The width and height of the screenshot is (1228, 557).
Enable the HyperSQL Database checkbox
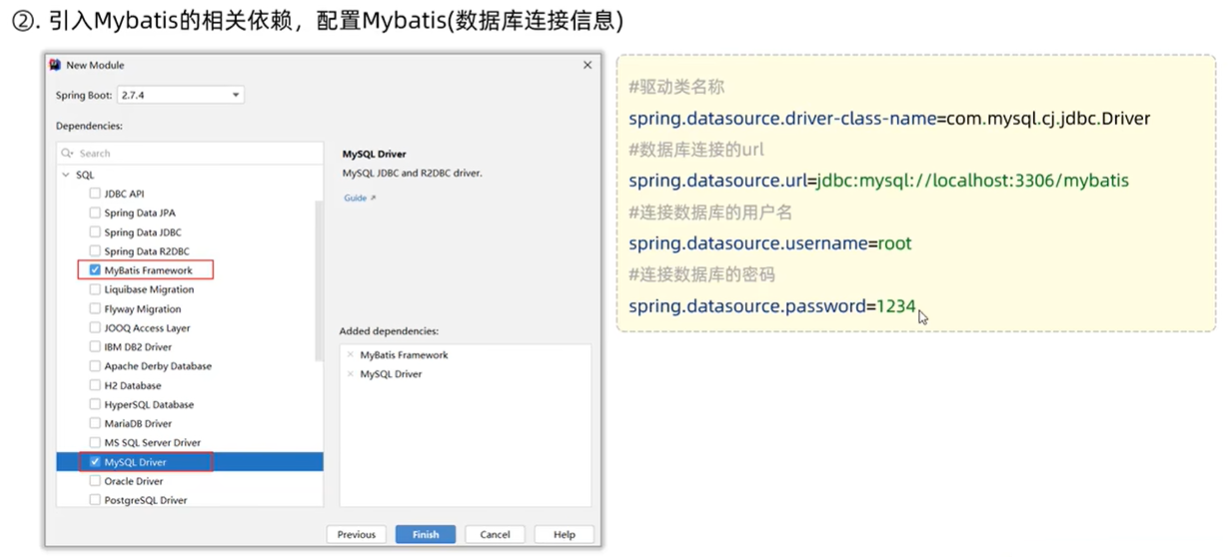point(95,405)
